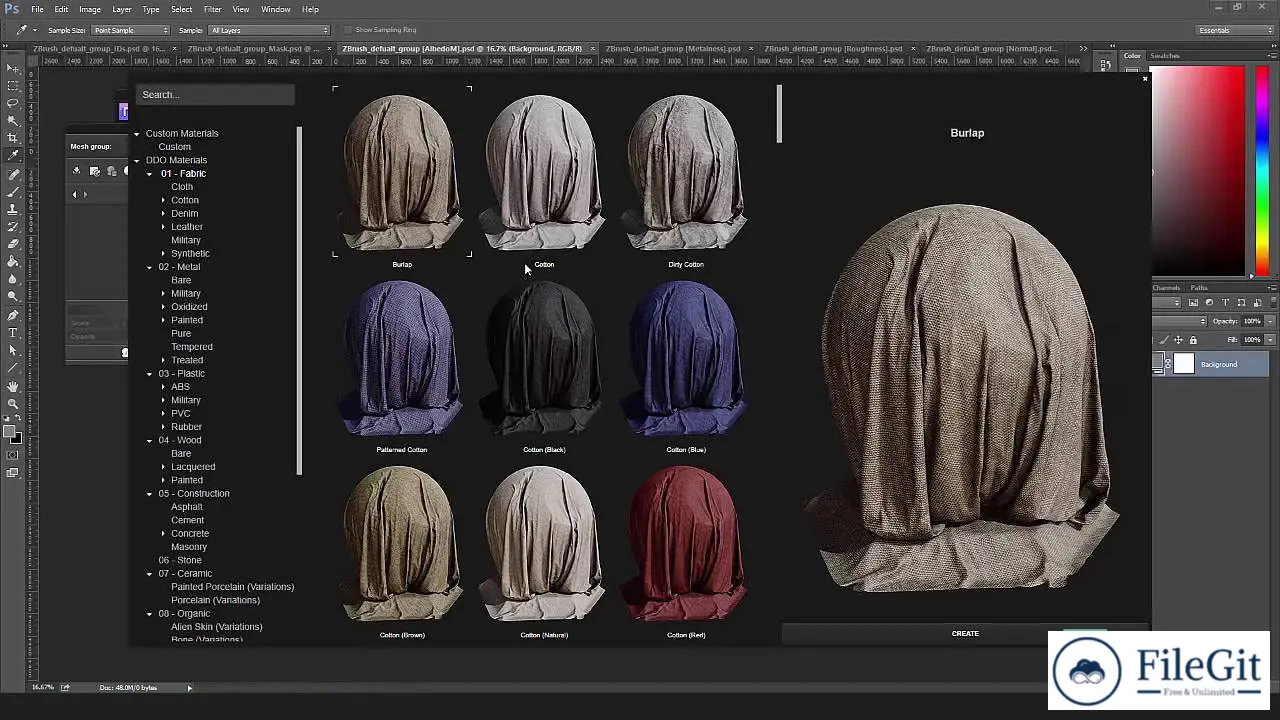1280x720 pixels.
Task: Select the Magic Wand tool
Action: click(x=13, y=121)
